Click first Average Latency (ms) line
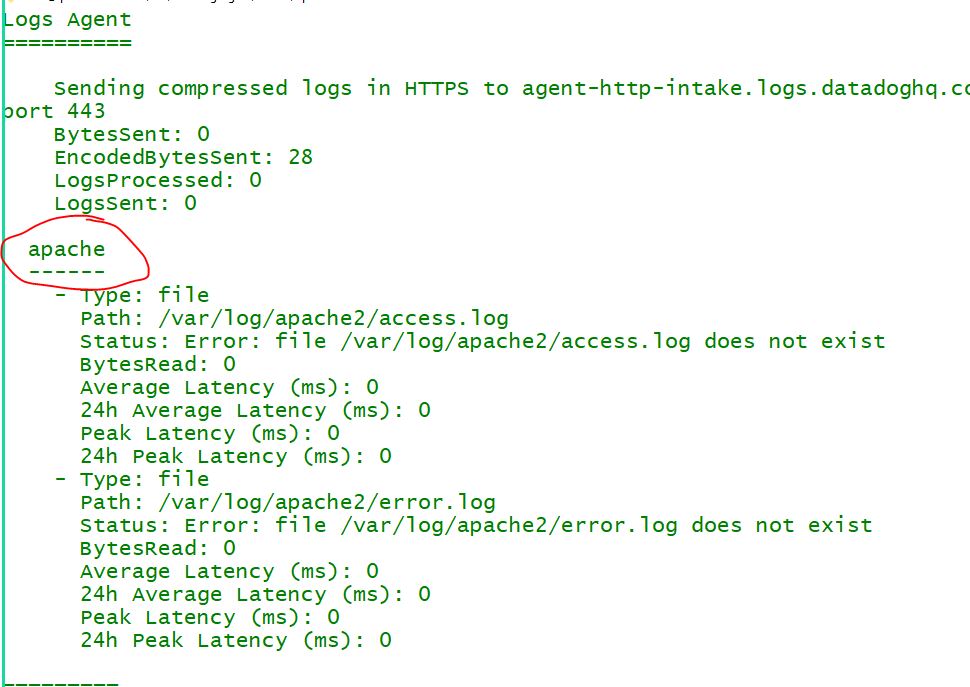The image size is (970, 687). point(230,387)
